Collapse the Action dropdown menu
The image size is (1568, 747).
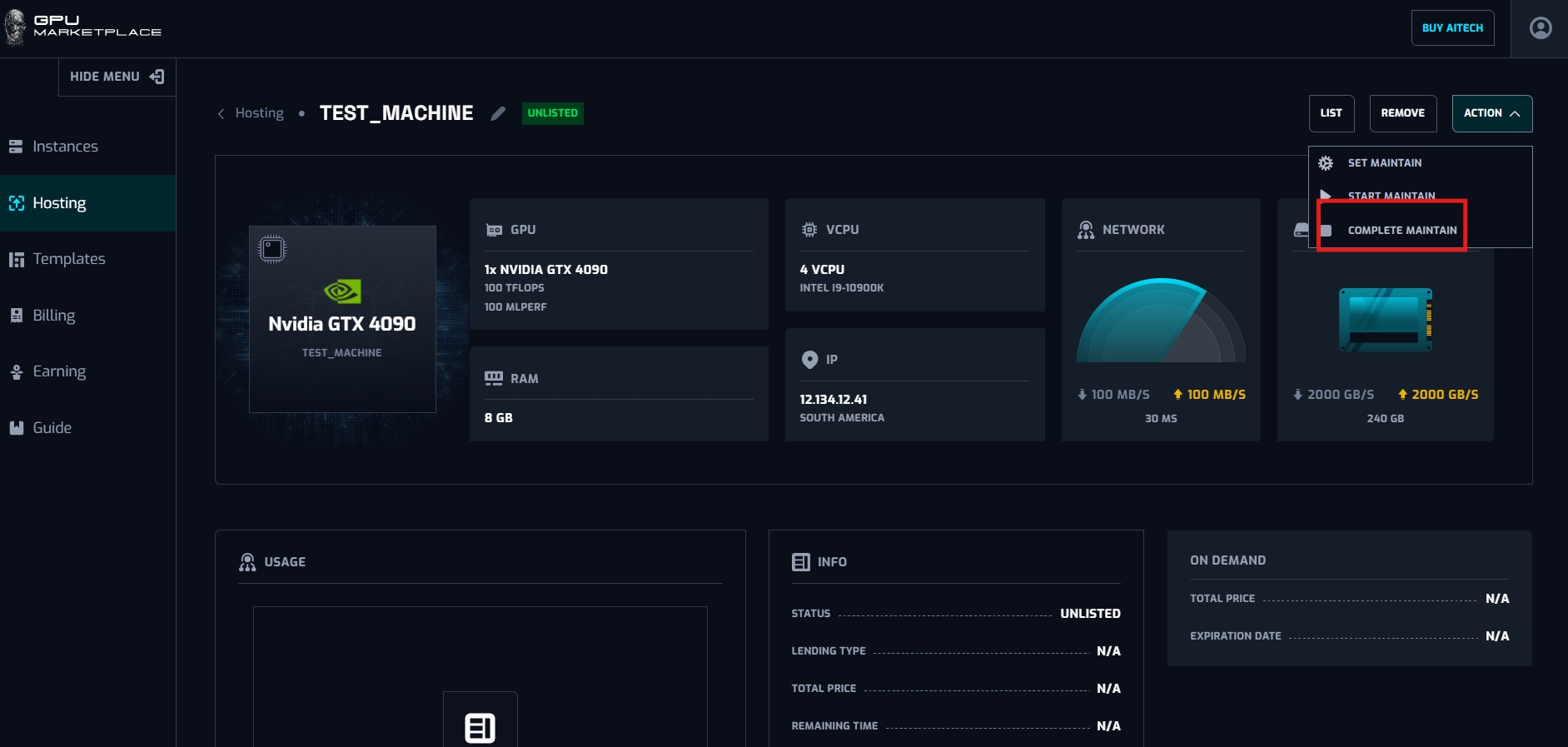pyautogui.click(x=1491, y=113)
